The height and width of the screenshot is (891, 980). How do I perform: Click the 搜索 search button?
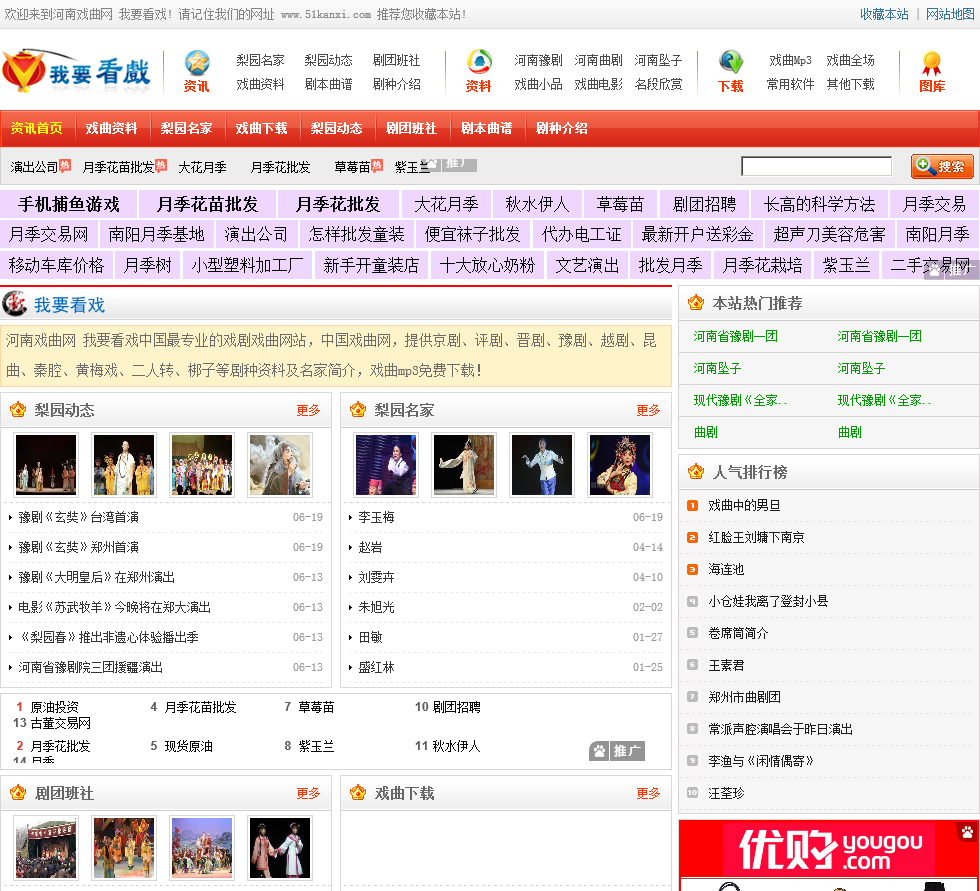[x=942, y=167]
